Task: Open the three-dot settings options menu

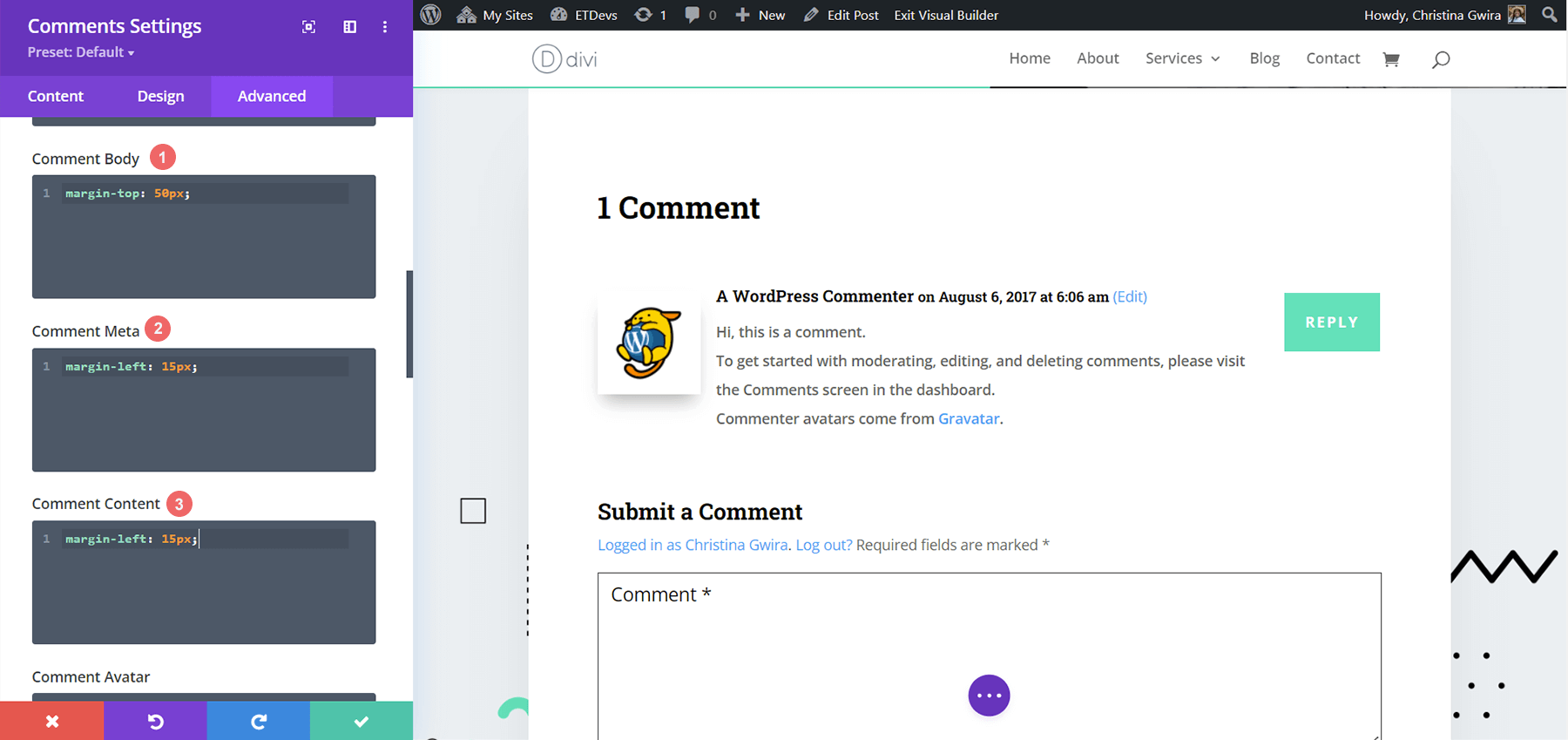Action: point(385,27)
